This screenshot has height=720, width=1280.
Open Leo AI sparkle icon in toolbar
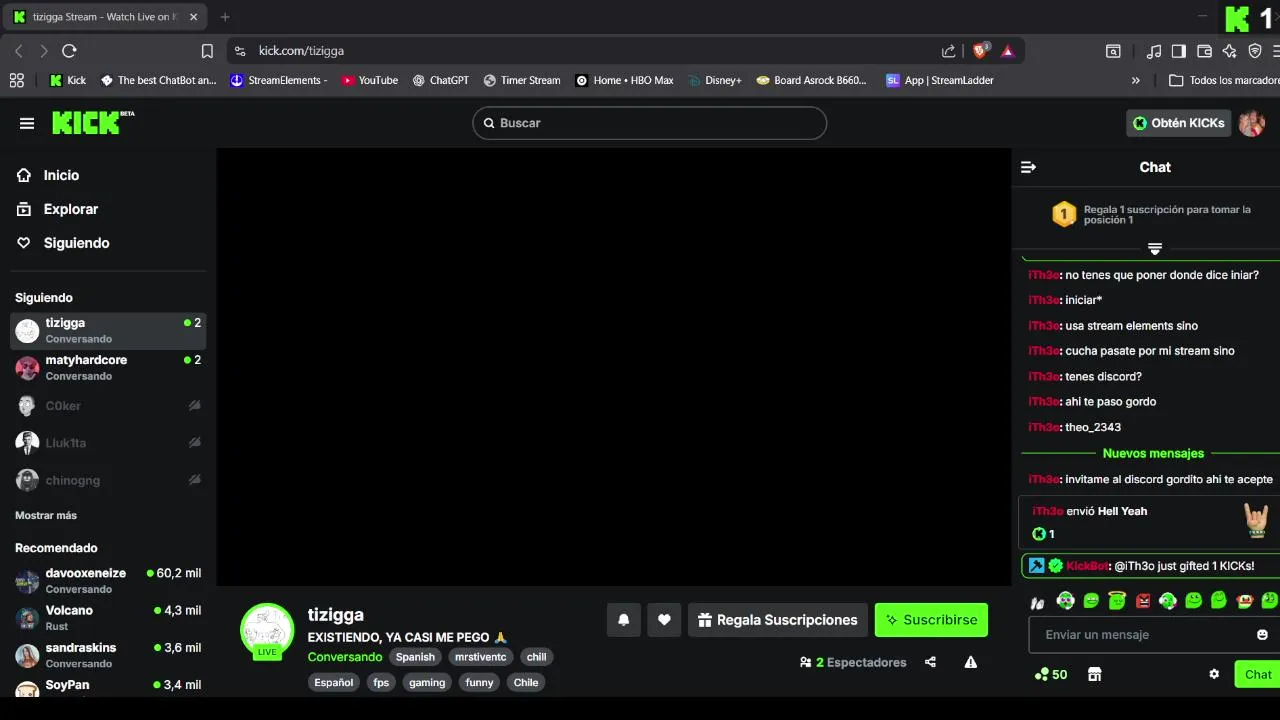(x=1229, y=51)
